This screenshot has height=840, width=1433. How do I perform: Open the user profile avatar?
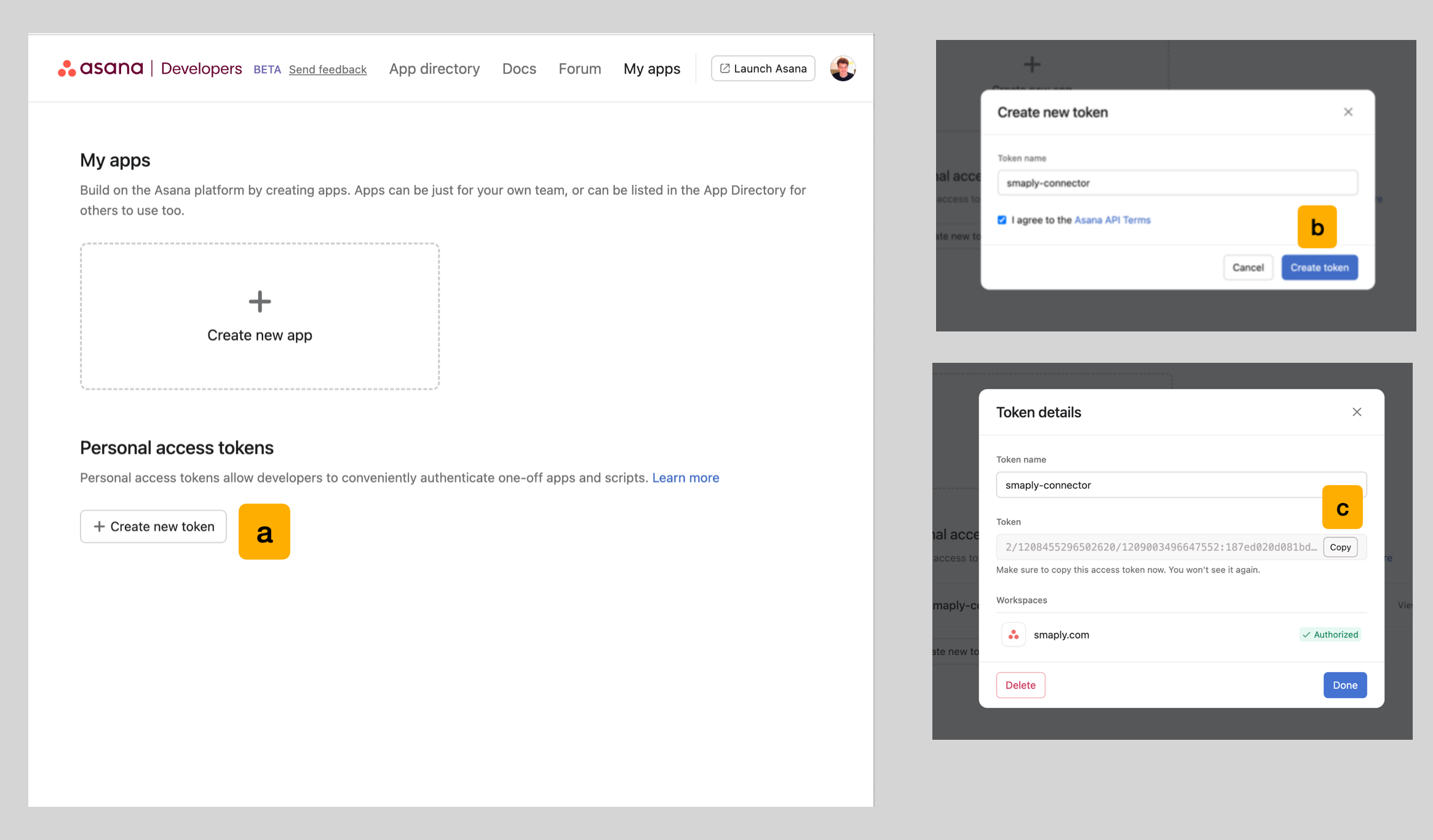pyautogui.click(x=843, y=68)
